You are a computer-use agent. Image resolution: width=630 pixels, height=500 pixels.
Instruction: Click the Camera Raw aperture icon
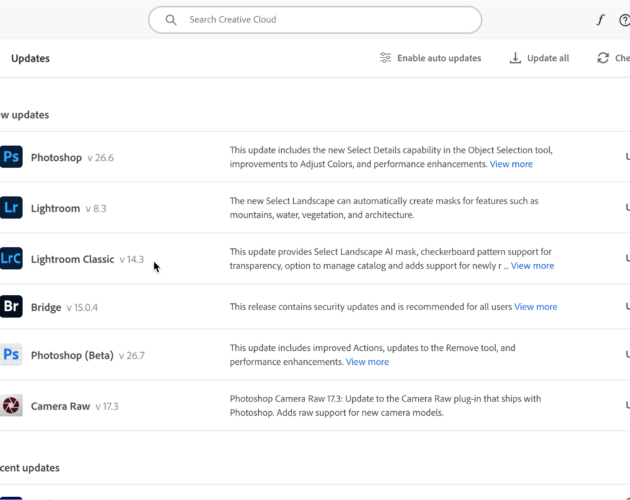click(x=11, y=405)
